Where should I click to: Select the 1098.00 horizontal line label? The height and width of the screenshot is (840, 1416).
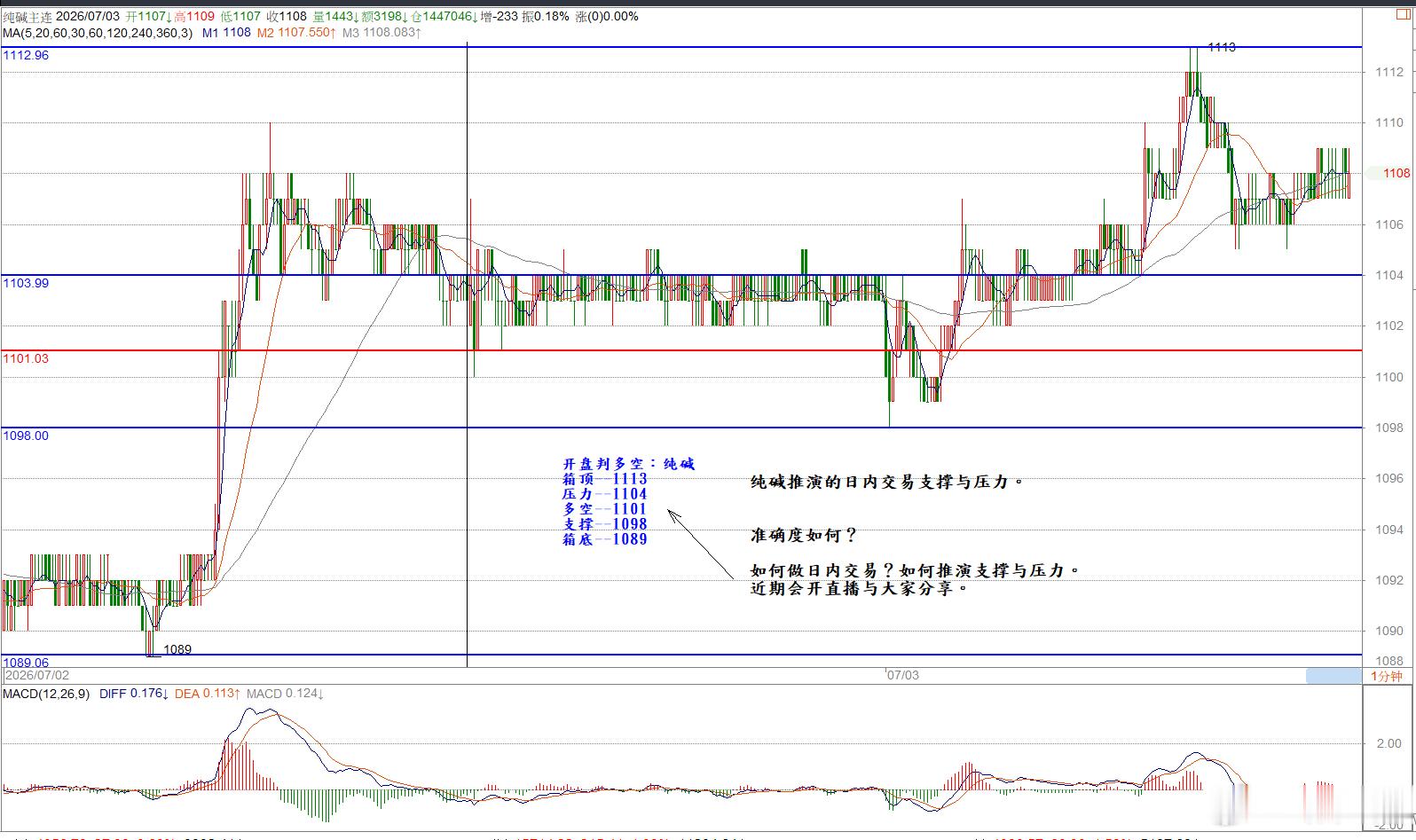[x=27, y=436]
